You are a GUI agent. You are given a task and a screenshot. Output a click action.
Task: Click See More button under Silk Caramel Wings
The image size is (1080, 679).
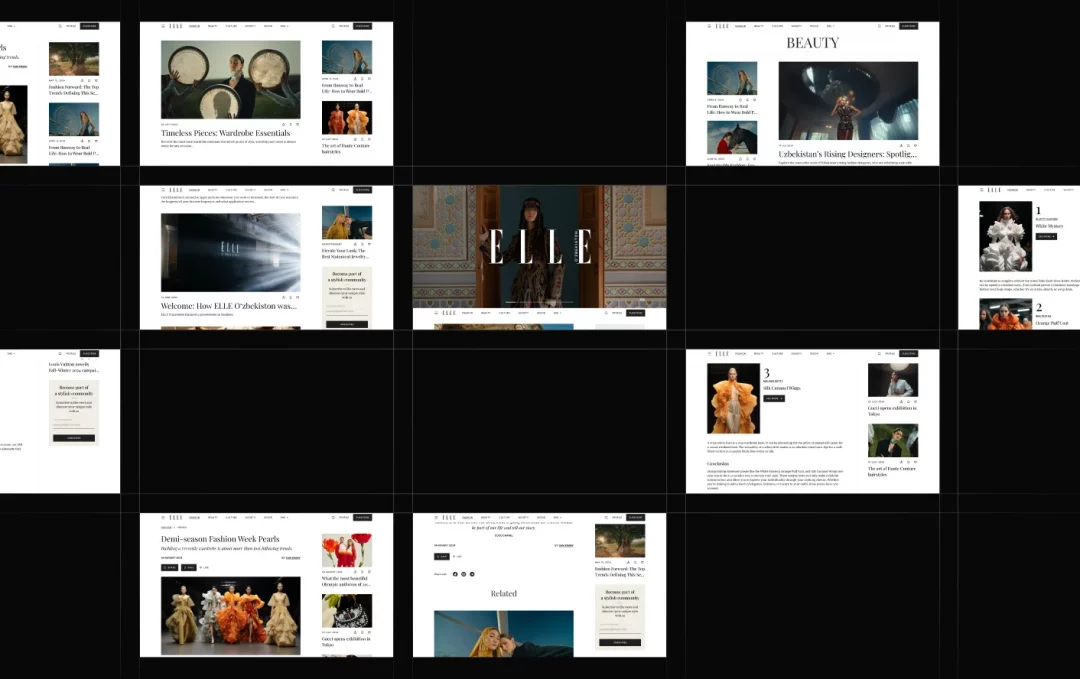point(774,399)
